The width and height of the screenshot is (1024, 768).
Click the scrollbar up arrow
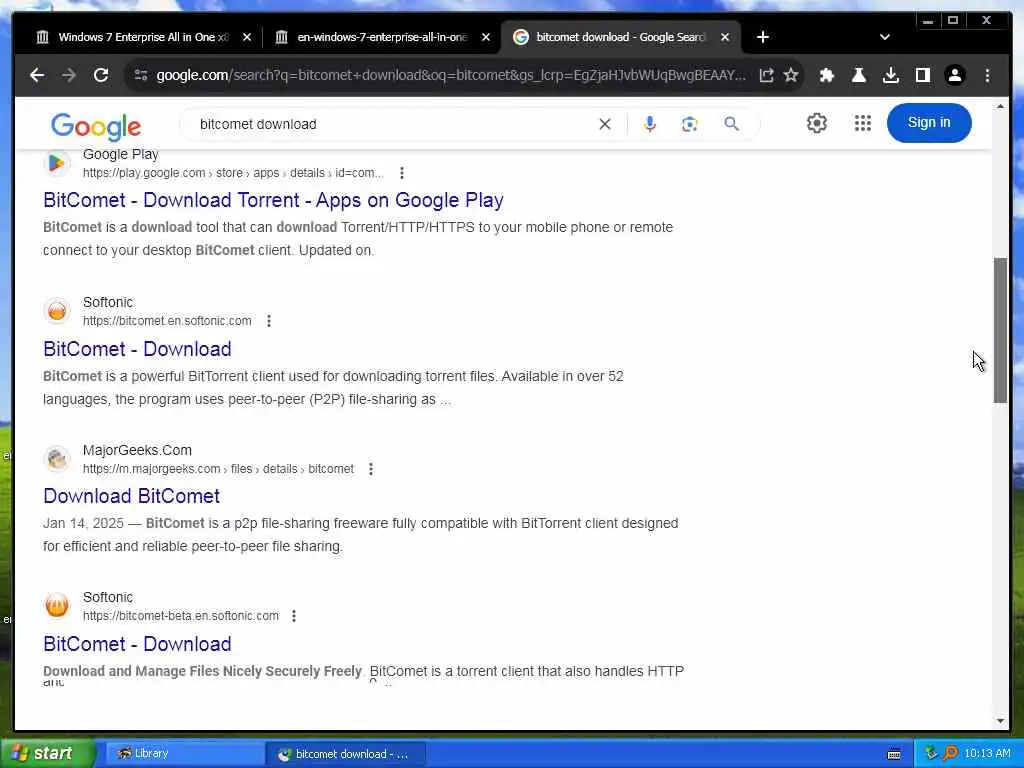click(1000, 107)
